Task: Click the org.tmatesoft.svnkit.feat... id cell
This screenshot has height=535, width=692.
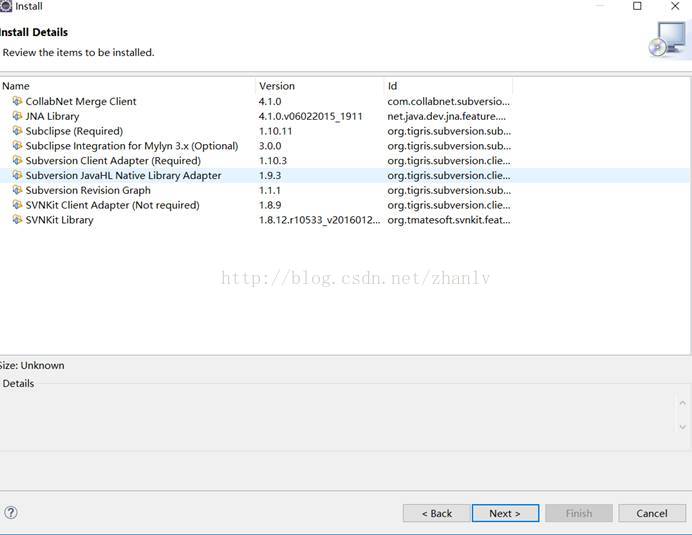Action: [x=449, y=220]
